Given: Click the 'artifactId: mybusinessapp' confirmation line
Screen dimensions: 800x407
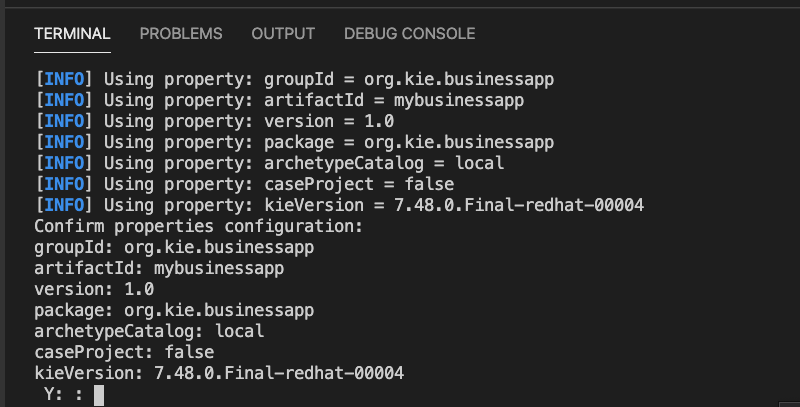Looking at the screenshot, I should pyautogui.click(x=159, y=268).
